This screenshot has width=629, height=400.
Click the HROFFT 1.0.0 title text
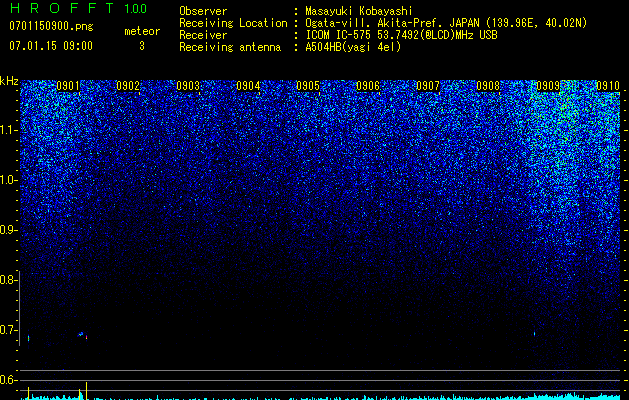pos(78,8)
